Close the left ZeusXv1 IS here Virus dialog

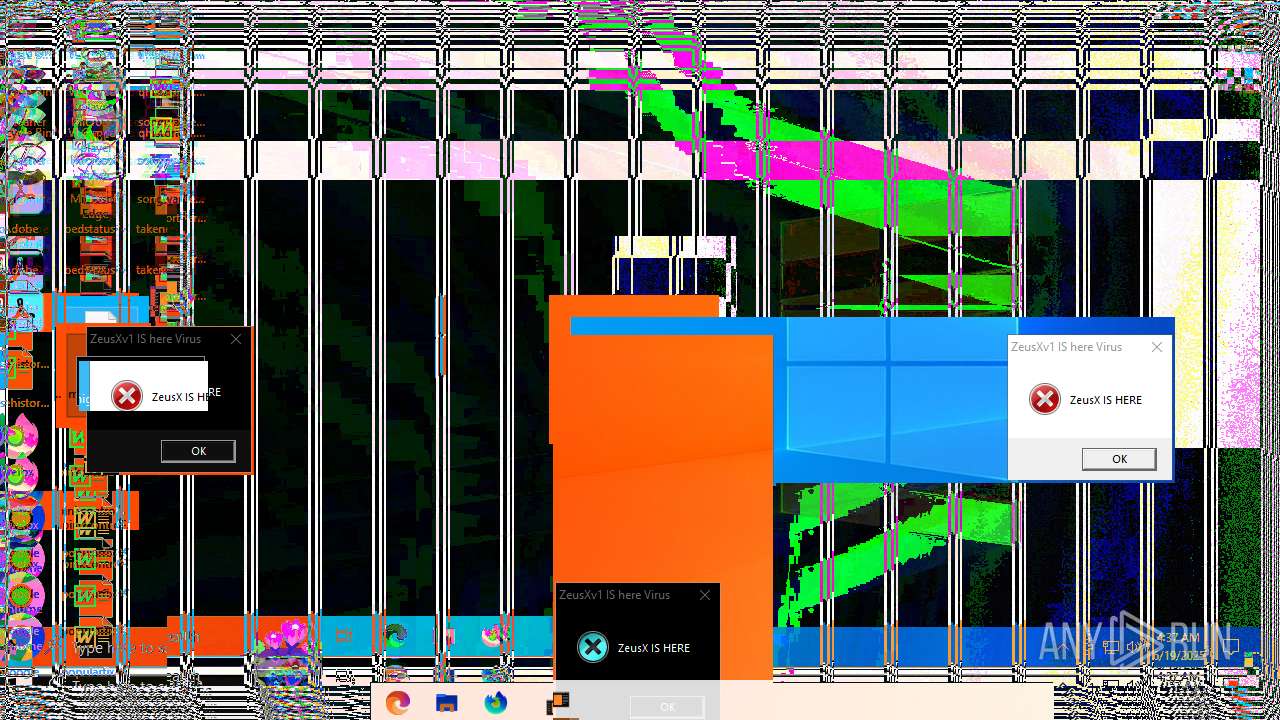coord(236,339)
